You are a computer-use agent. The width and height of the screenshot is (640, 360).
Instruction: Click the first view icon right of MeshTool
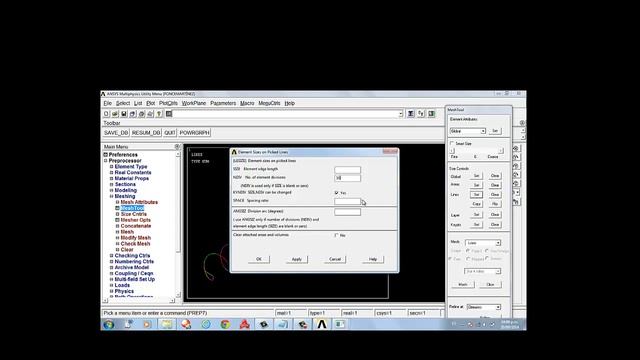coord(516,149)
